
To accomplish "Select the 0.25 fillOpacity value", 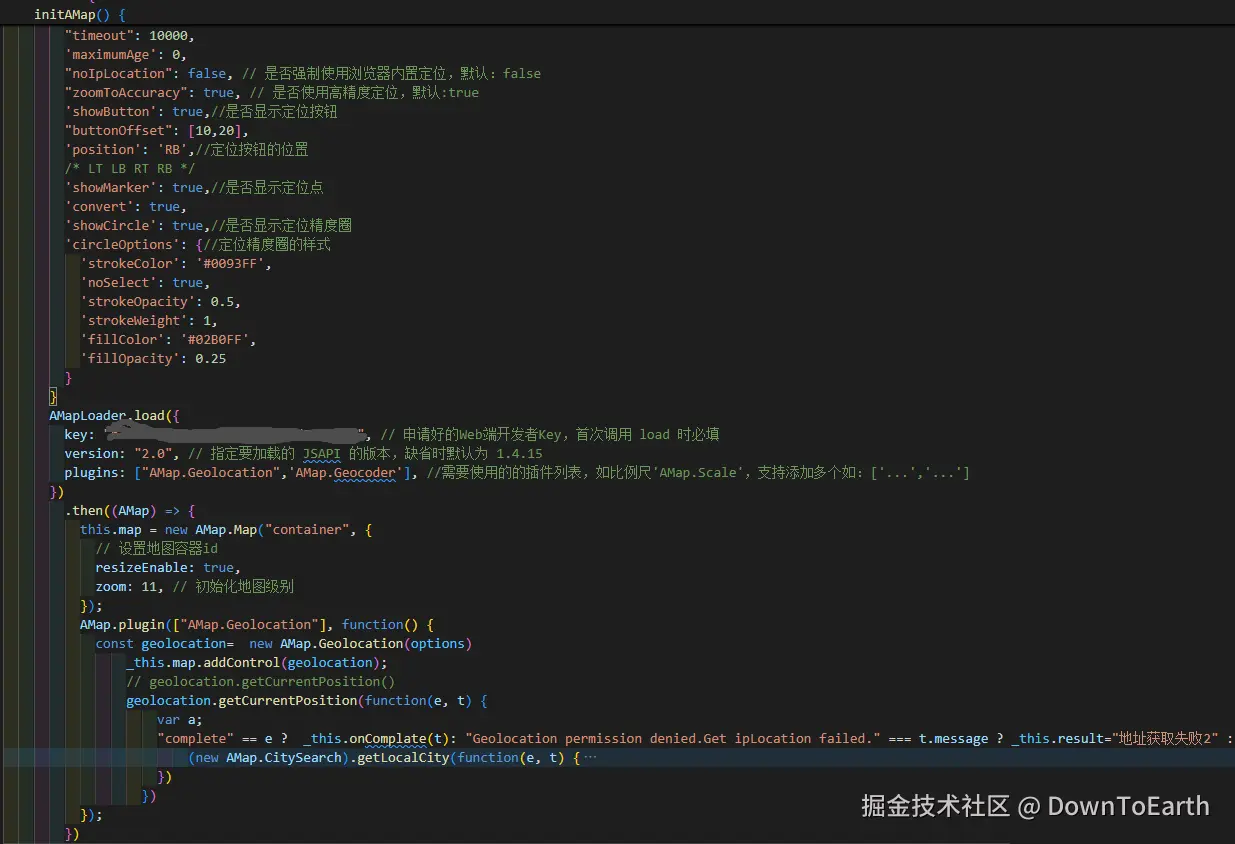I will tap(211, 358).
